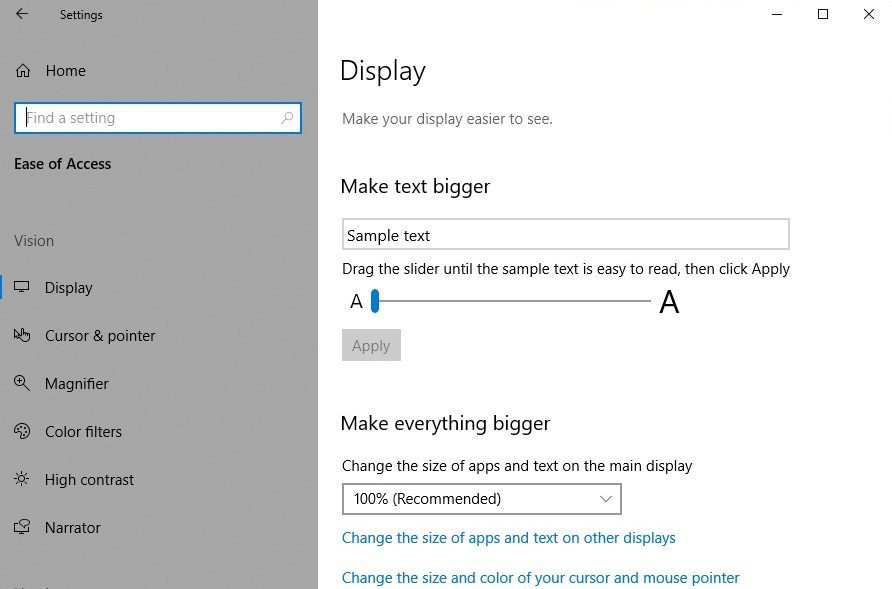This screenshot has height=589, width=892.
Task: Open Home via the house icon
Action: click(23, 71)
